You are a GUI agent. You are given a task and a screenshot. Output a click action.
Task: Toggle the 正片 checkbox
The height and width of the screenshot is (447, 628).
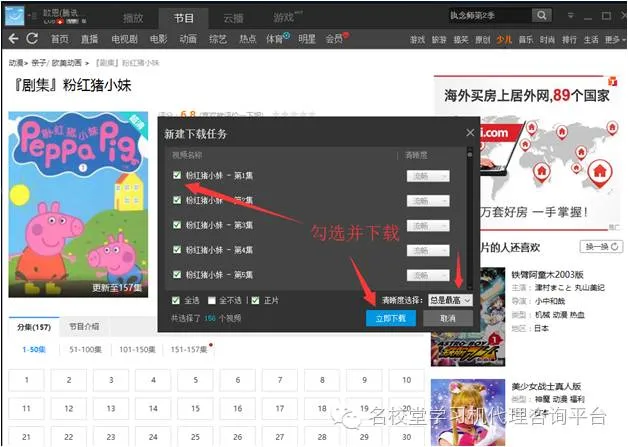pos(255,300)
